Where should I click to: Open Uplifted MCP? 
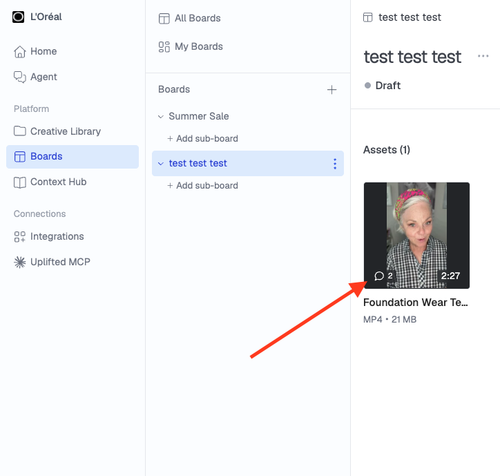click(52, 262)
